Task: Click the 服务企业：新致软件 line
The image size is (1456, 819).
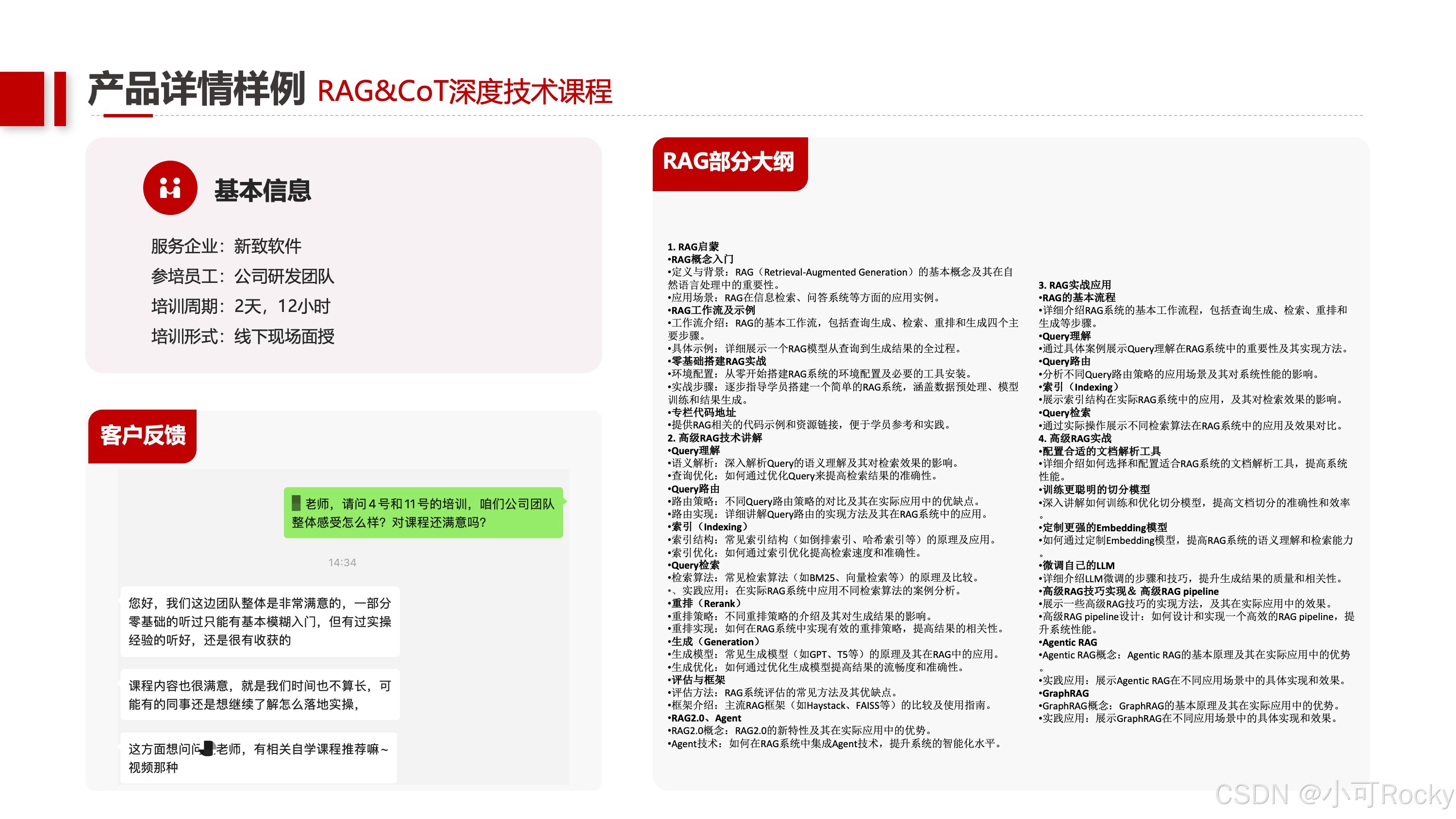Action: [x=226, y=246]
